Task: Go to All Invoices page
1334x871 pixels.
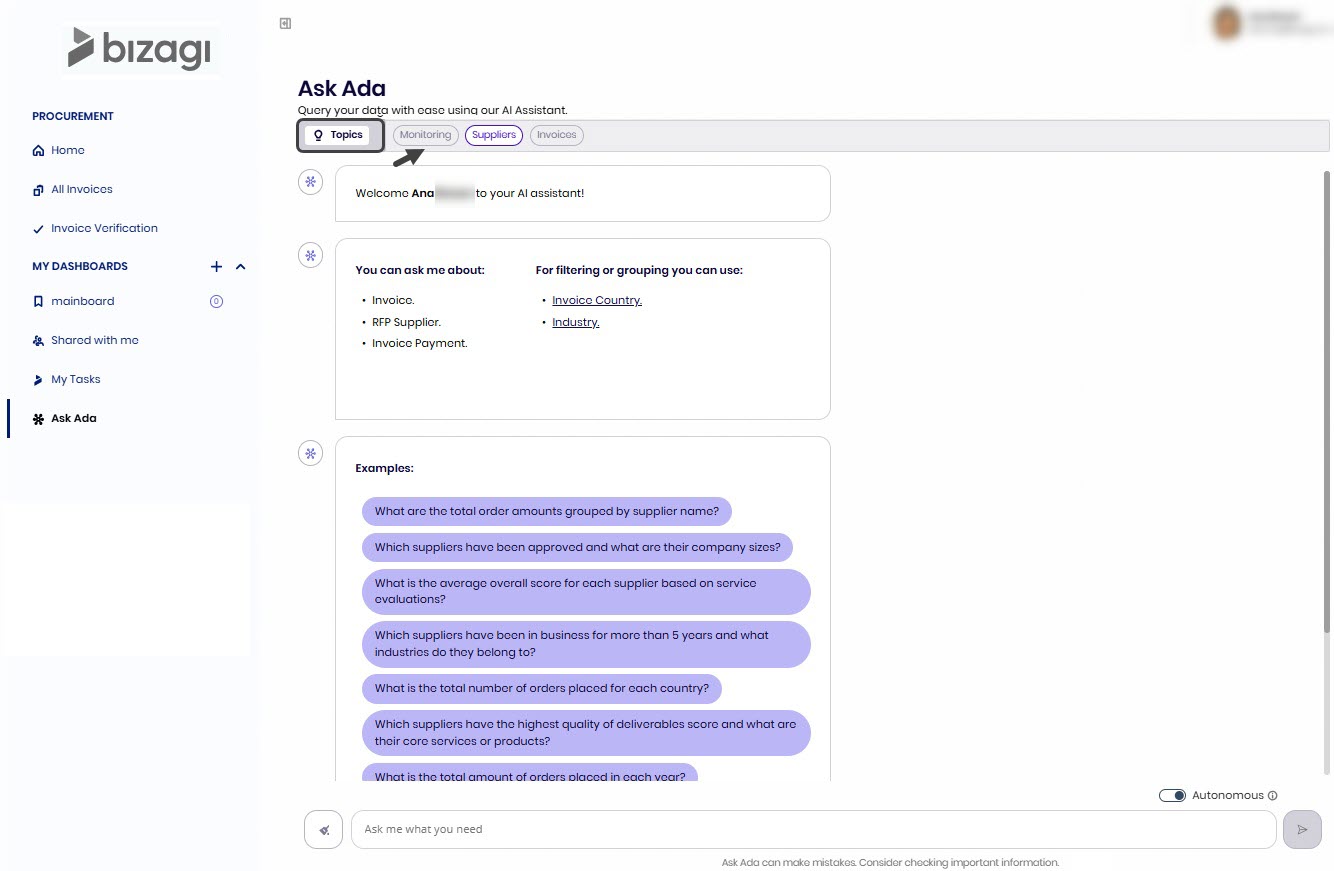Action: [81, 189]
